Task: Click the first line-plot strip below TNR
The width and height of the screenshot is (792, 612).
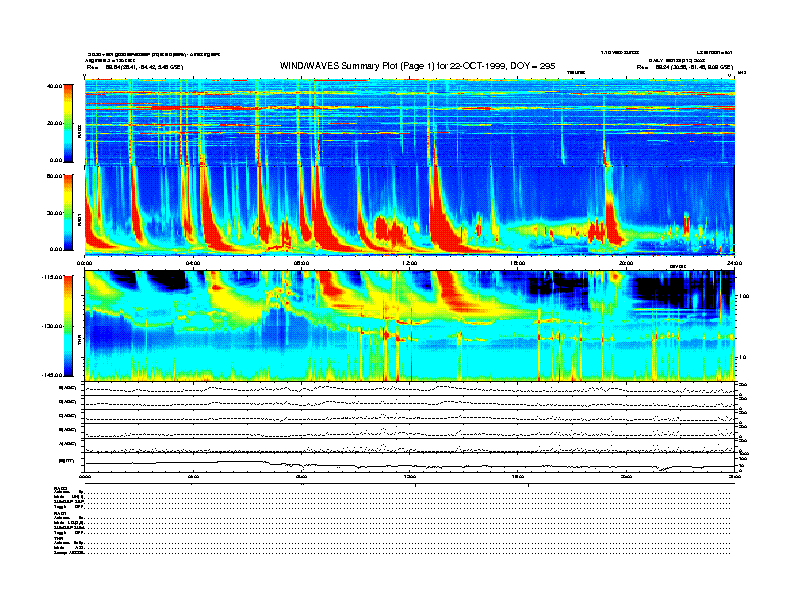Action: [x=410, y=388]
